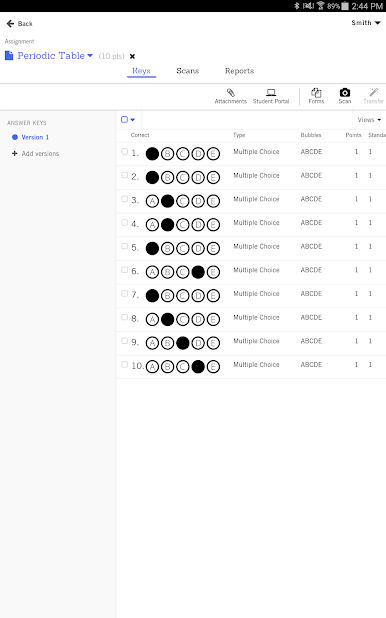Click Multiple Choice type for question 9
The image size is (386, 618).
pyautogui.click(x=256, y=341)
